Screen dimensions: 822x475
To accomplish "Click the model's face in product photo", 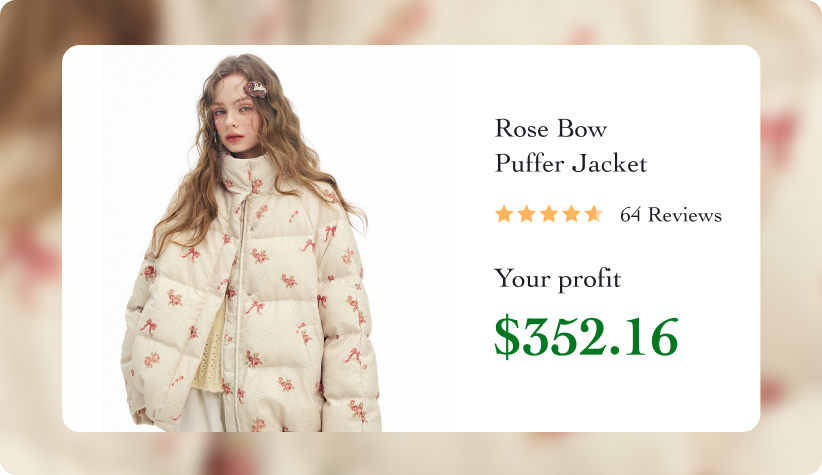I will [x=237, y=121].
